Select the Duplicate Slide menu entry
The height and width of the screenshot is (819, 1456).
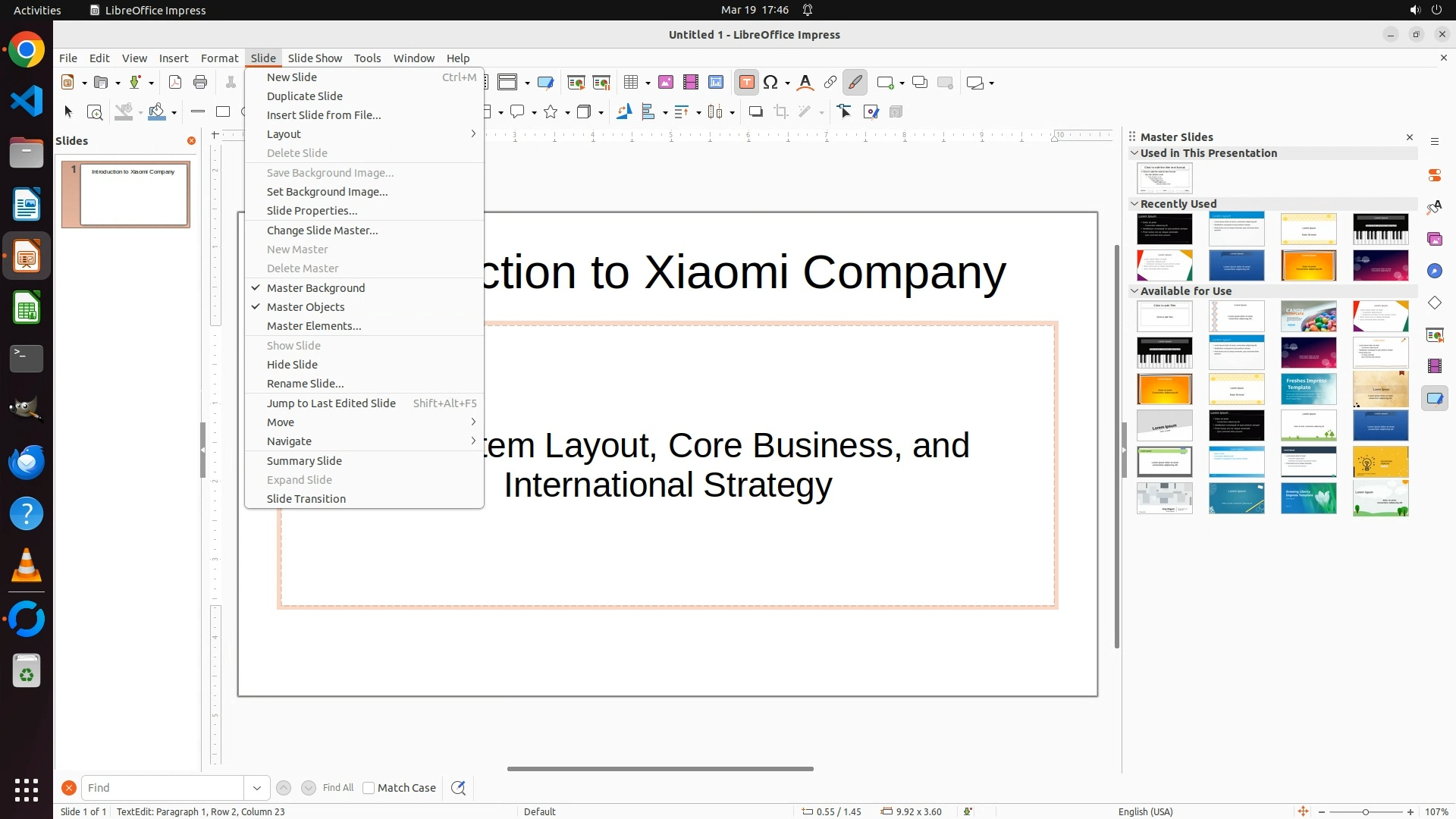point(305,96)
